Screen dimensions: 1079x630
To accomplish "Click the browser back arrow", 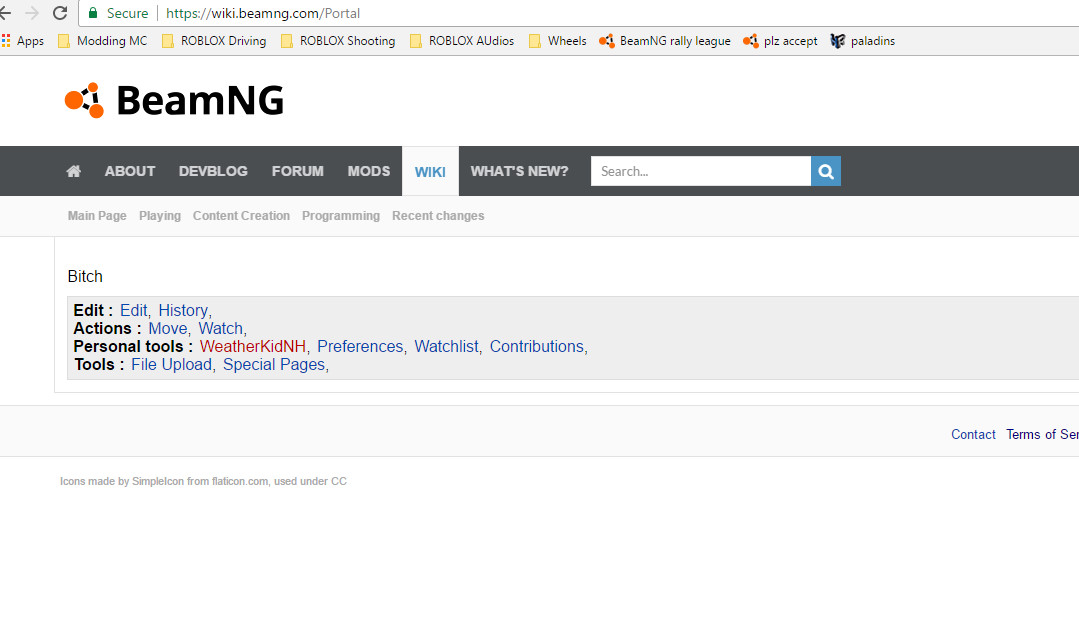I will [x=6, y=13].
